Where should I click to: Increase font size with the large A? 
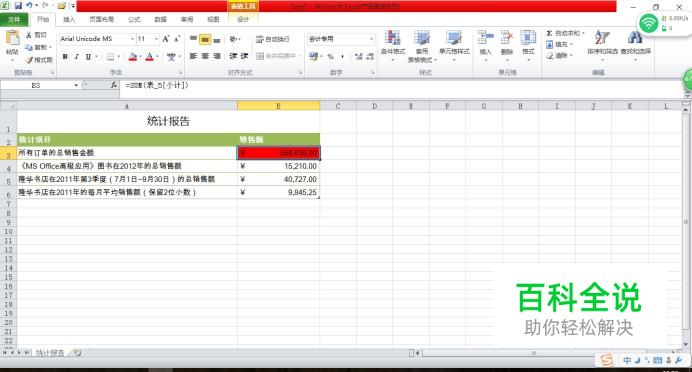pos(166,39)
